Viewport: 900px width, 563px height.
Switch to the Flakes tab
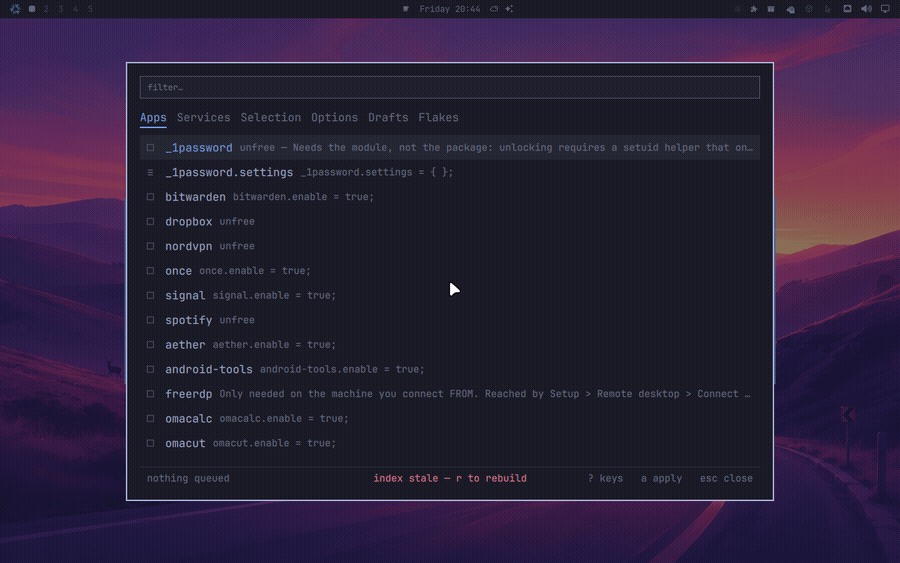439,118
